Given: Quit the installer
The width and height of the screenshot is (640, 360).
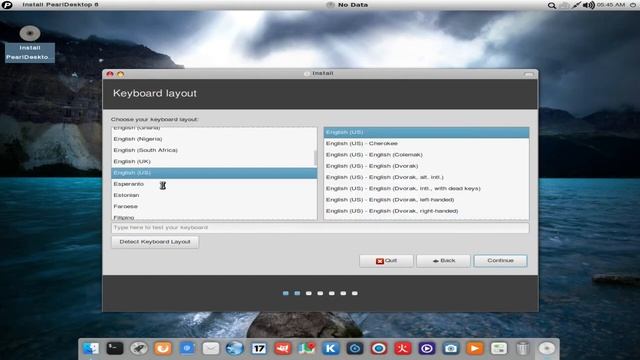Looking at the screenshot, I should pos(386,260).
